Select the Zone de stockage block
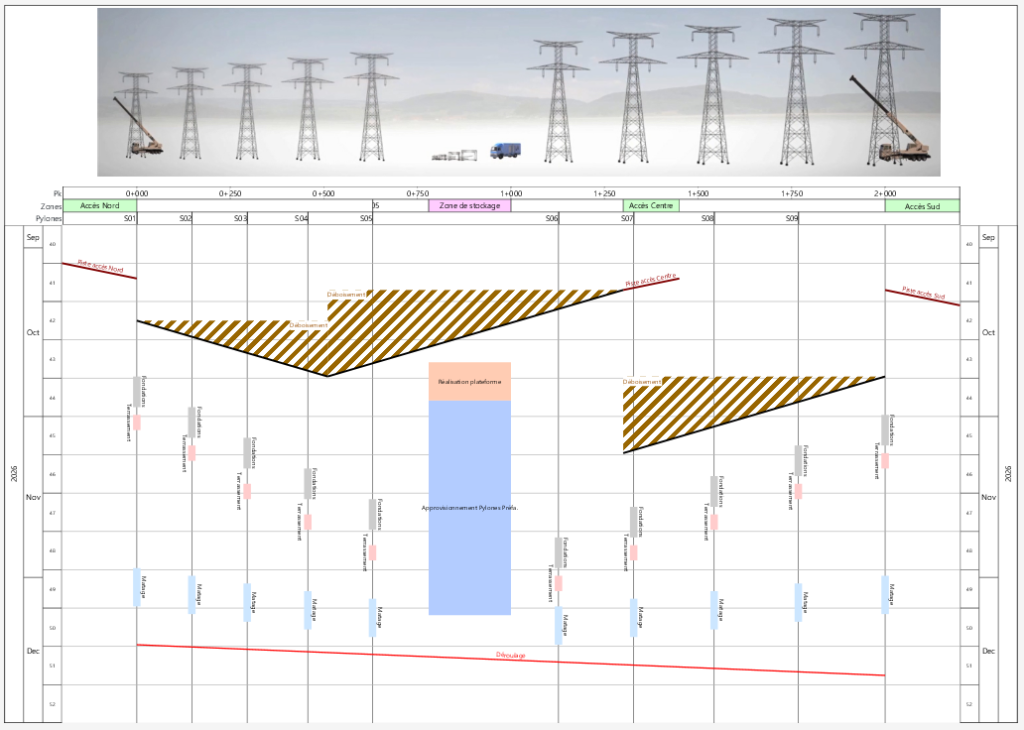This screenshot has width=1024, height=730. click(x=470, y=206)
